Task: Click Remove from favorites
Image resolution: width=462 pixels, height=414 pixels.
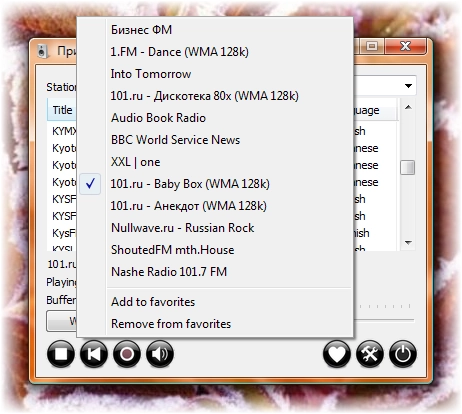Action: pos(215,324)
